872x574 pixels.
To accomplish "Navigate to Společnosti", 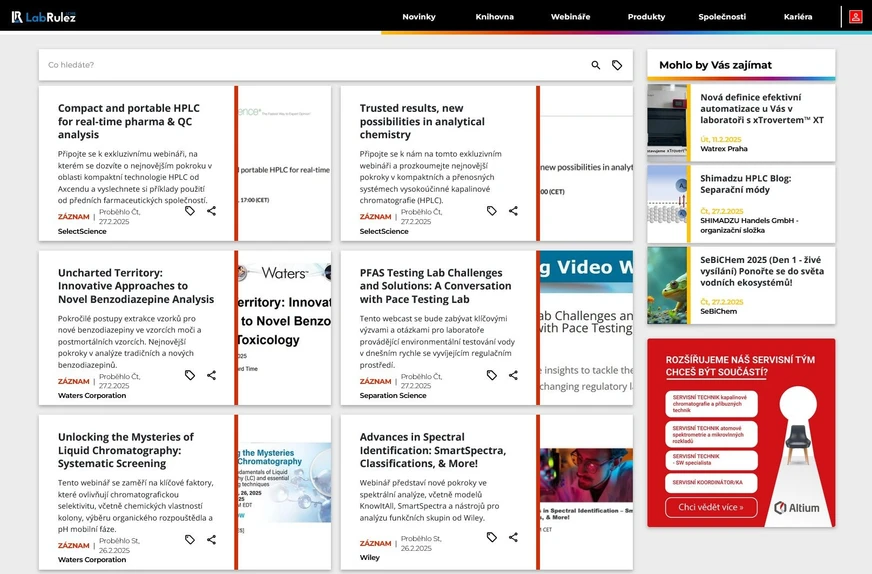I will [x=722, y=17].
